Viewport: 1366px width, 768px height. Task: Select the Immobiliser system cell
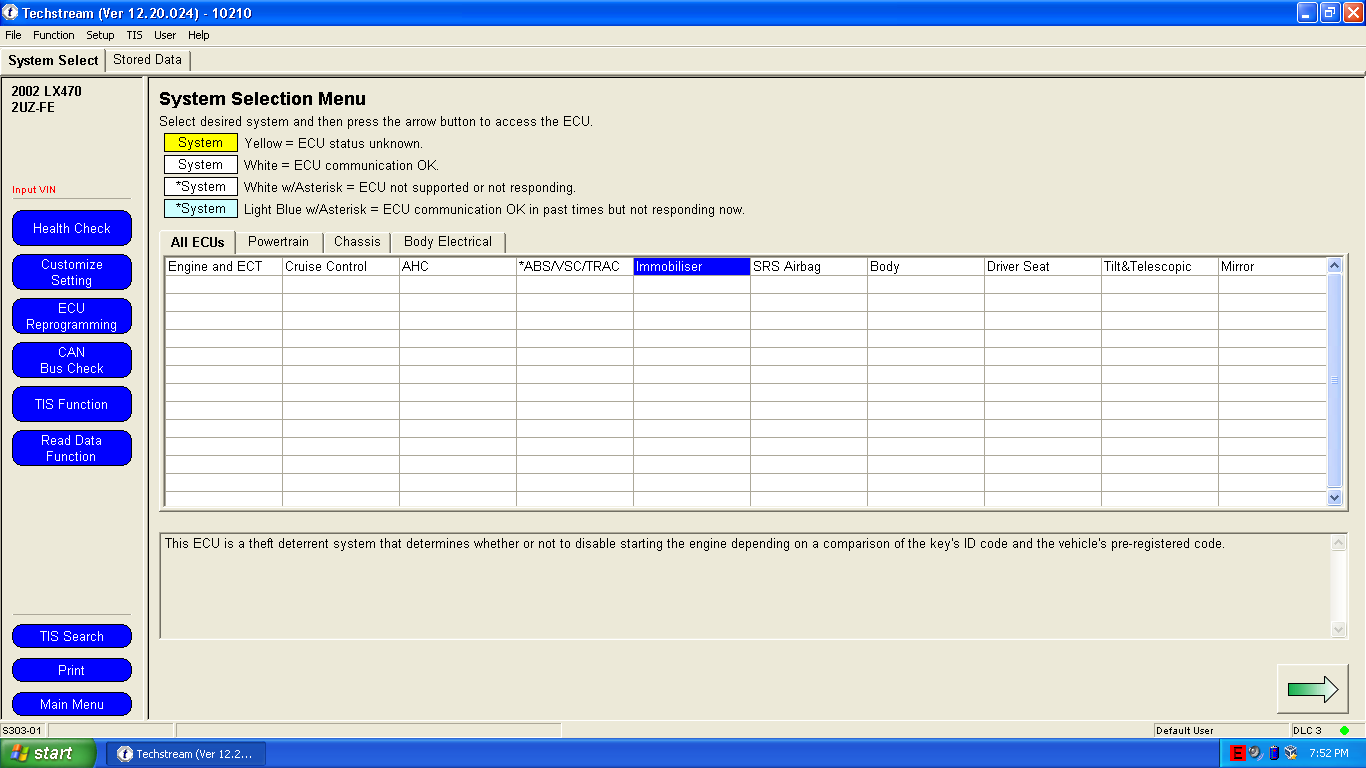692,267
